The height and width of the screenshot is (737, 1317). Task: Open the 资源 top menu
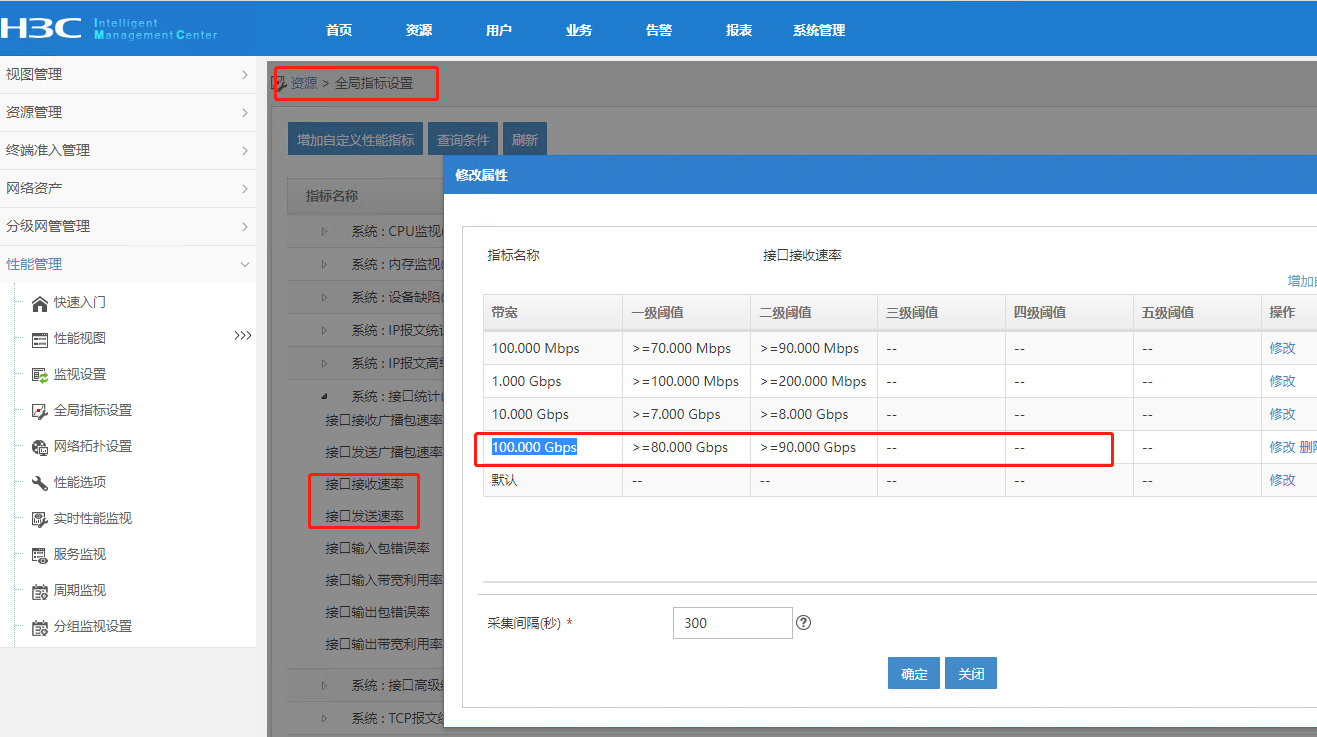click(x=419, y=30)
